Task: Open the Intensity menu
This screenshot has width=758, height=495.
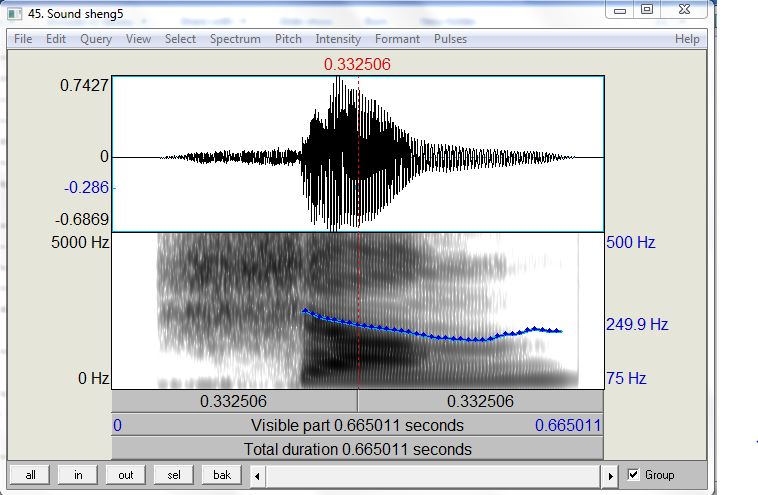Action: (338, 39)
